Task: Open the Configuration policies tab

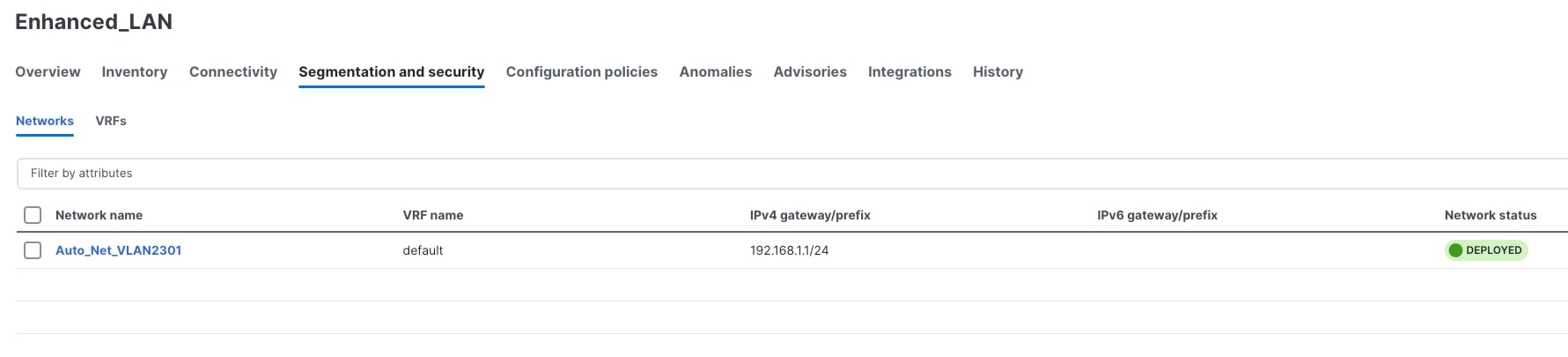Action: point(581,72)
